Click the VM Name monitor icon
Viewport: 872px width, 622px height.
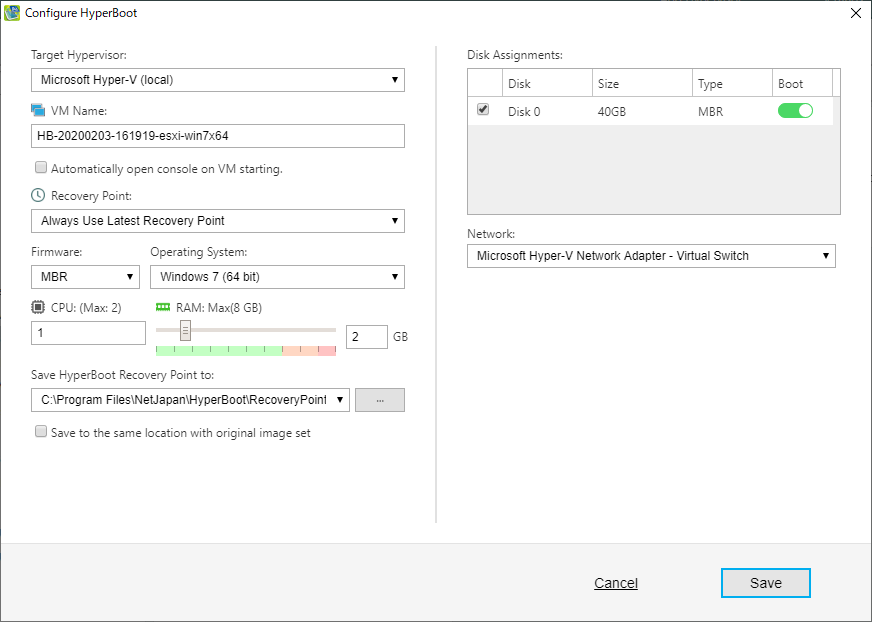[x=38, y=110]
